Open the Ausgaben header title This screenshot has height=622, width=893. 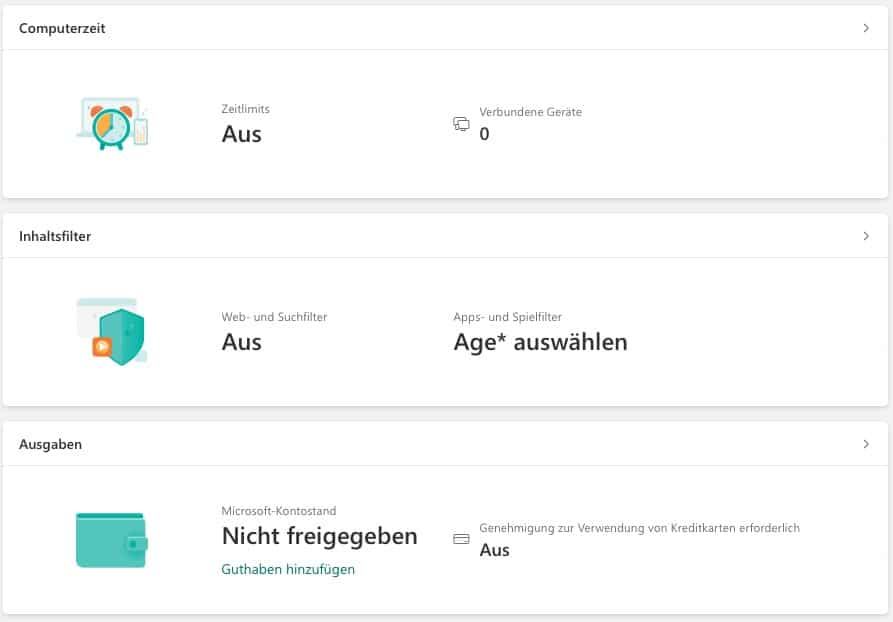pyautogui.click(x=50, y=444)
